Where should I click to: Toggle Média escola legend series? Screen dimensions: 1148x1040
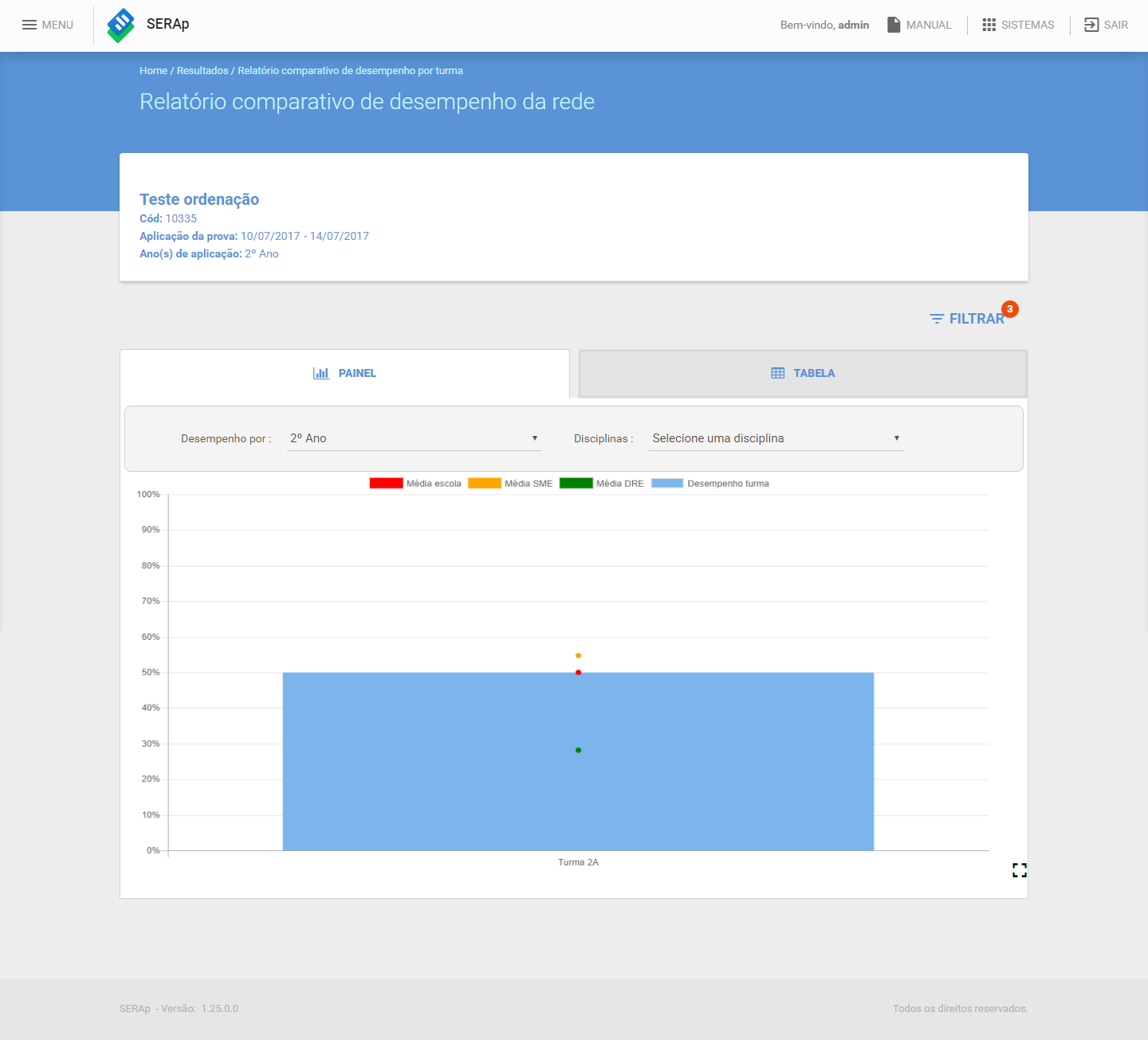[x=415, y=483]
